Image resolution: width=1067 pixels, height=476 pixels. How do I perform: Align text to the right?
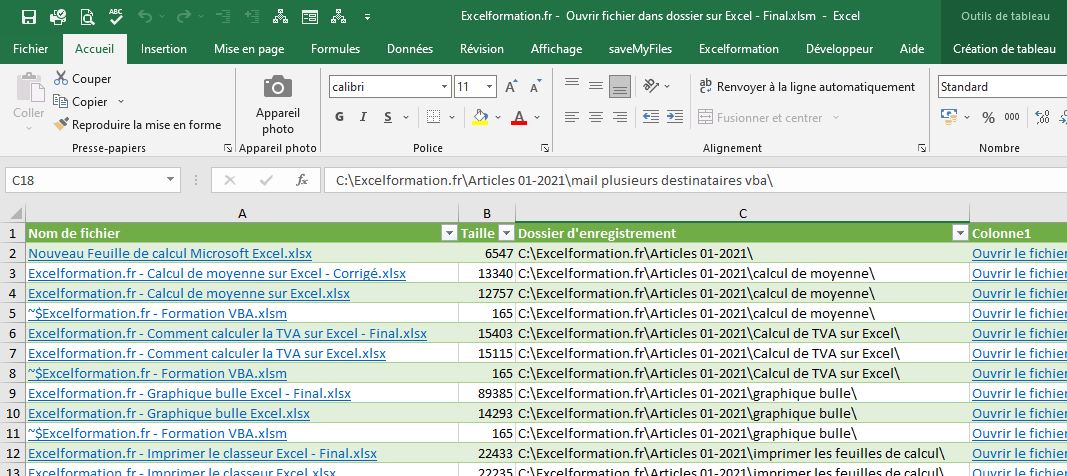[x=619, y=117]
